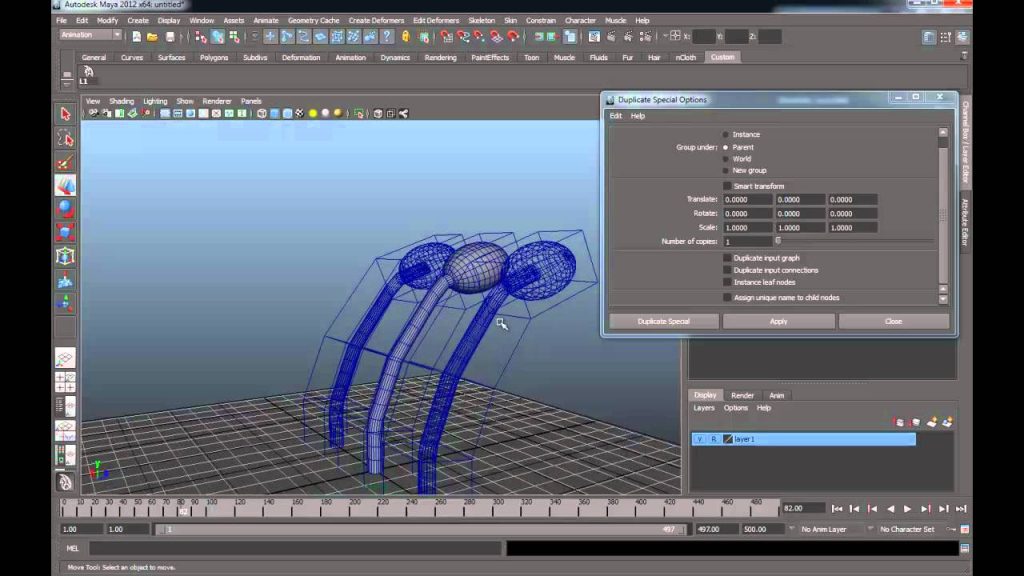This screenshot has width=1024, height=576.
Task: Click layer1 color swatch
Action: (x=728, y=439)
